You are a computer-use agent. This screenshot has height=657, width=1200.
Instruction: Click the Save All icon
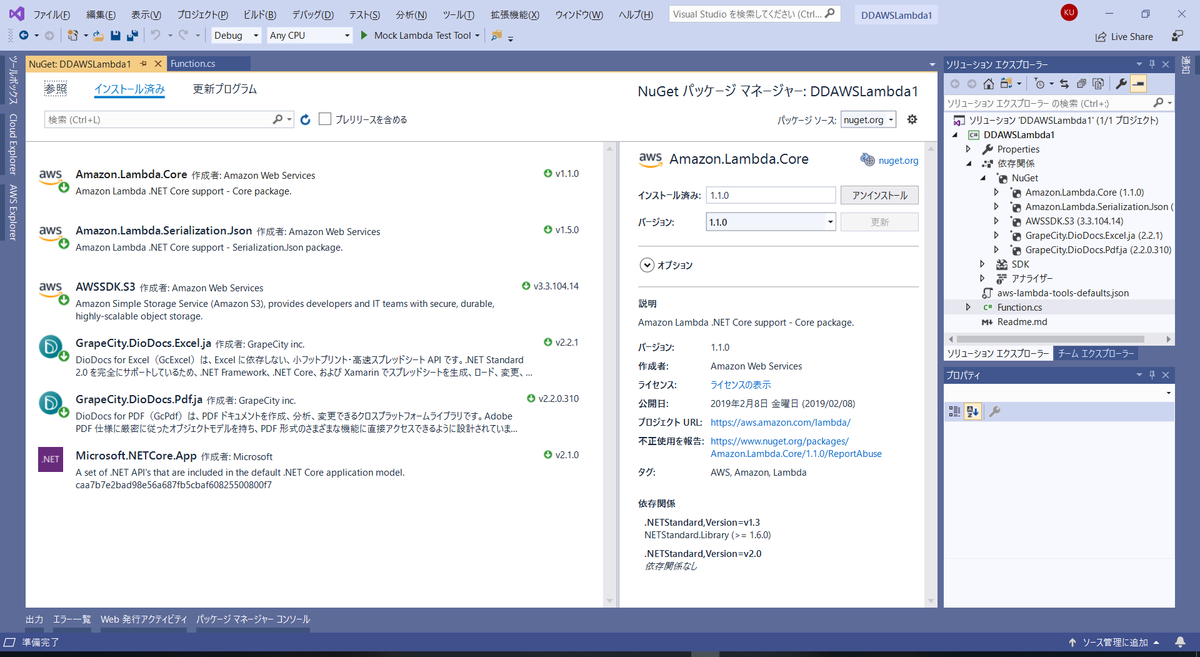132,35
